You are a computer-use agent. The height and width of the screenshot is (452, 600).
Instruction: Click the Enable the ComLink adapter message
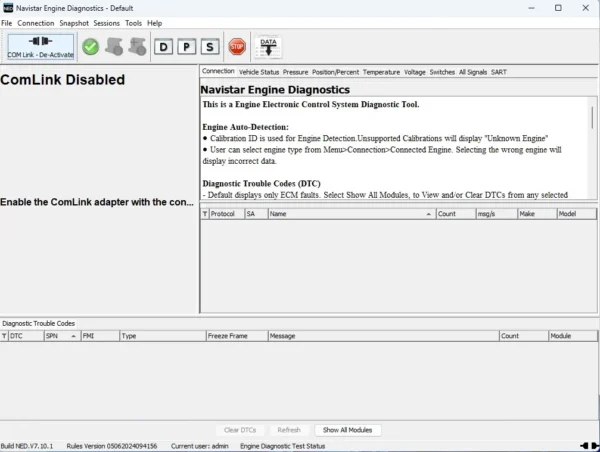97,202
